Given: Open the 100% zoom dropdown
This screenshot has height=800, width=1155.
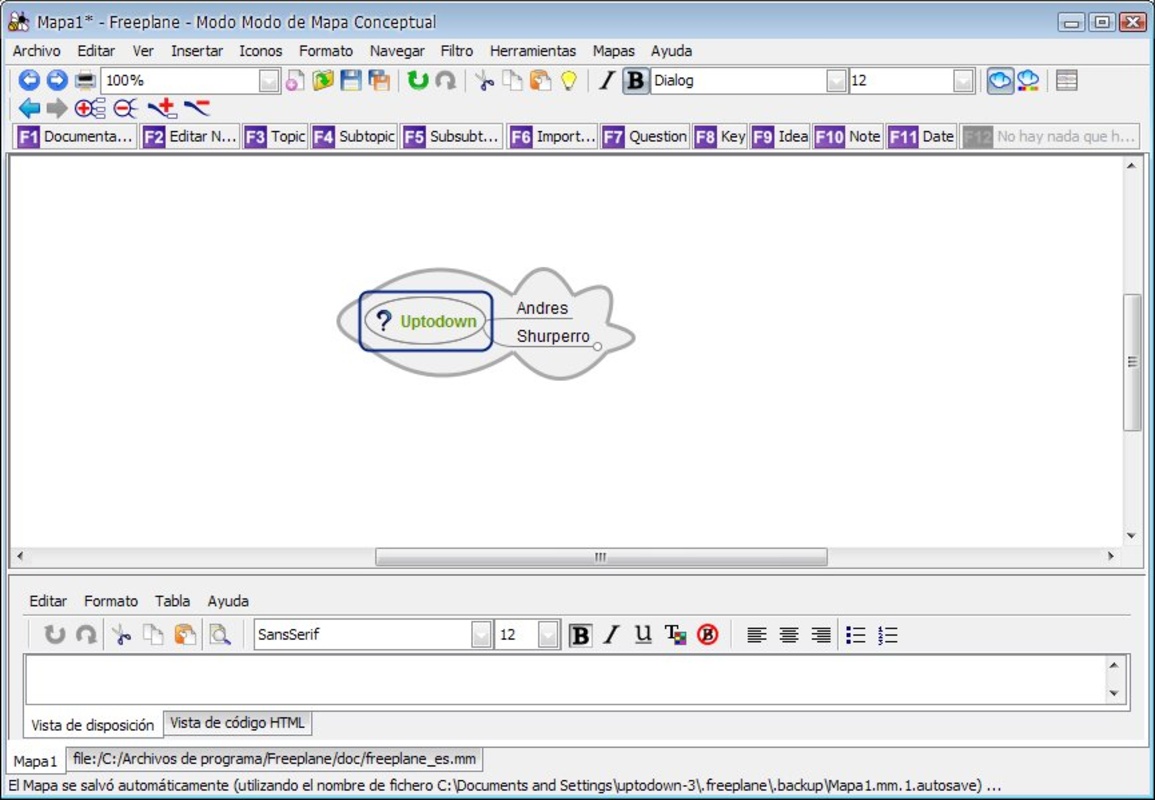Looking at the screenshot, I should pos(269,81).
